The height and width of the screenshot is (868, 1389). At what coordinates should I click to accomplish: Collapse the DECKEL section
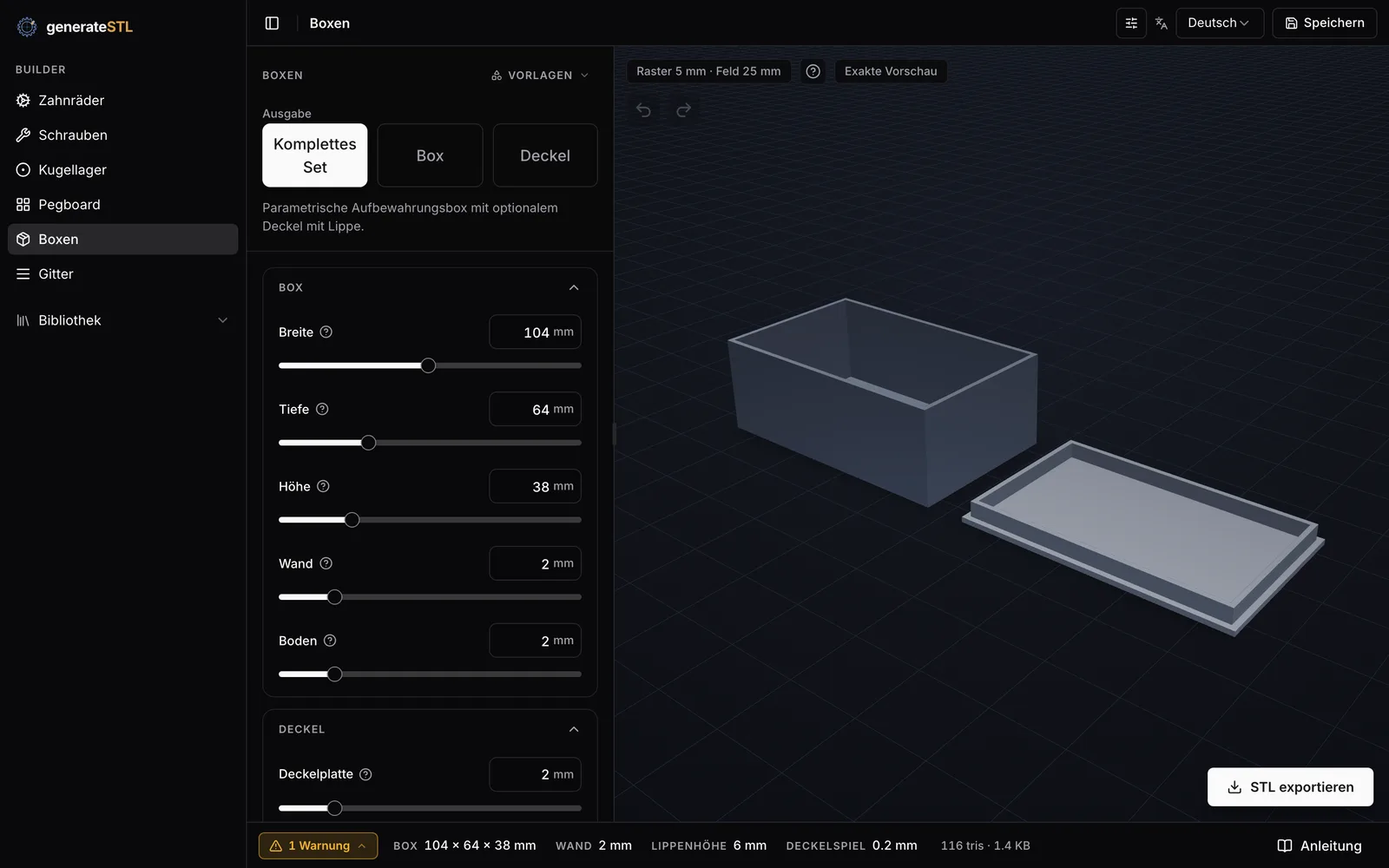(574, 729)
